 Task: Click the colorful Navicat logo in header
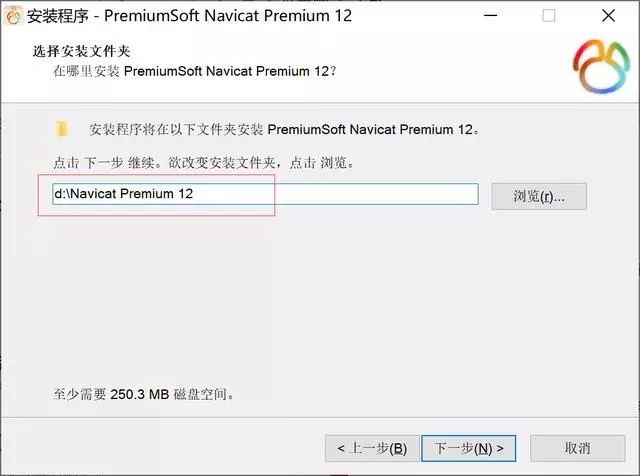(601, 67)
